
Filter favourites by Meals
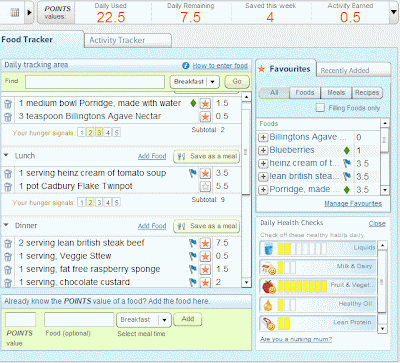[336, 93]
